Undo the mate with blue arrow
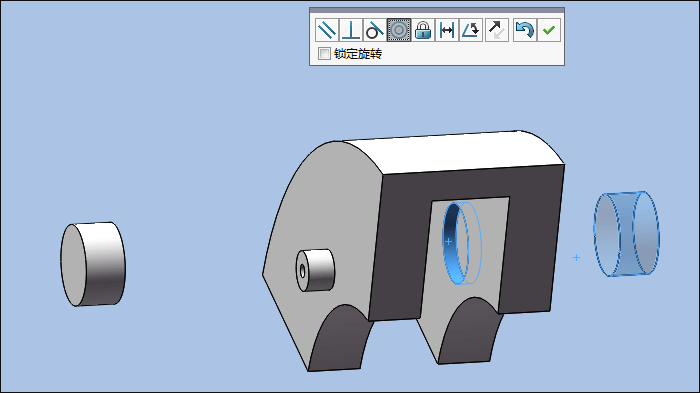Image resolution: width=700 pixels, height=393 pixels. click(525, 30)
